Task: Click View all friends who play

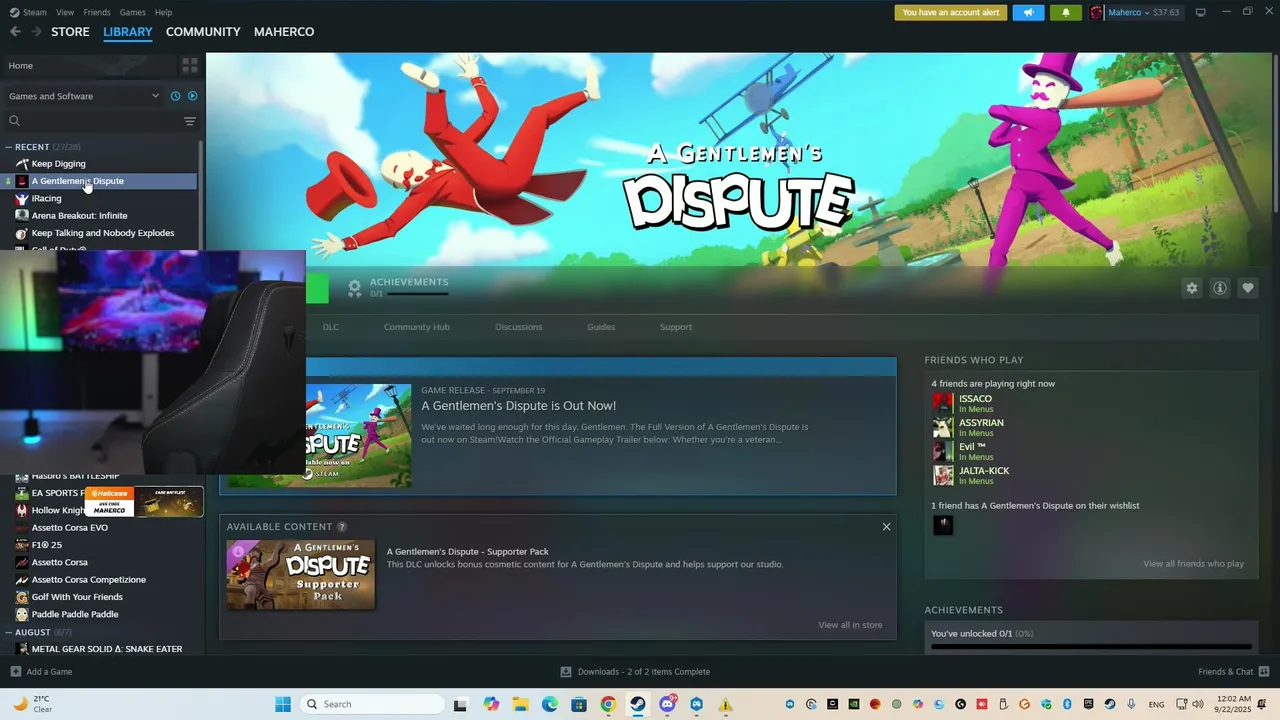Action: (1194, 564)
